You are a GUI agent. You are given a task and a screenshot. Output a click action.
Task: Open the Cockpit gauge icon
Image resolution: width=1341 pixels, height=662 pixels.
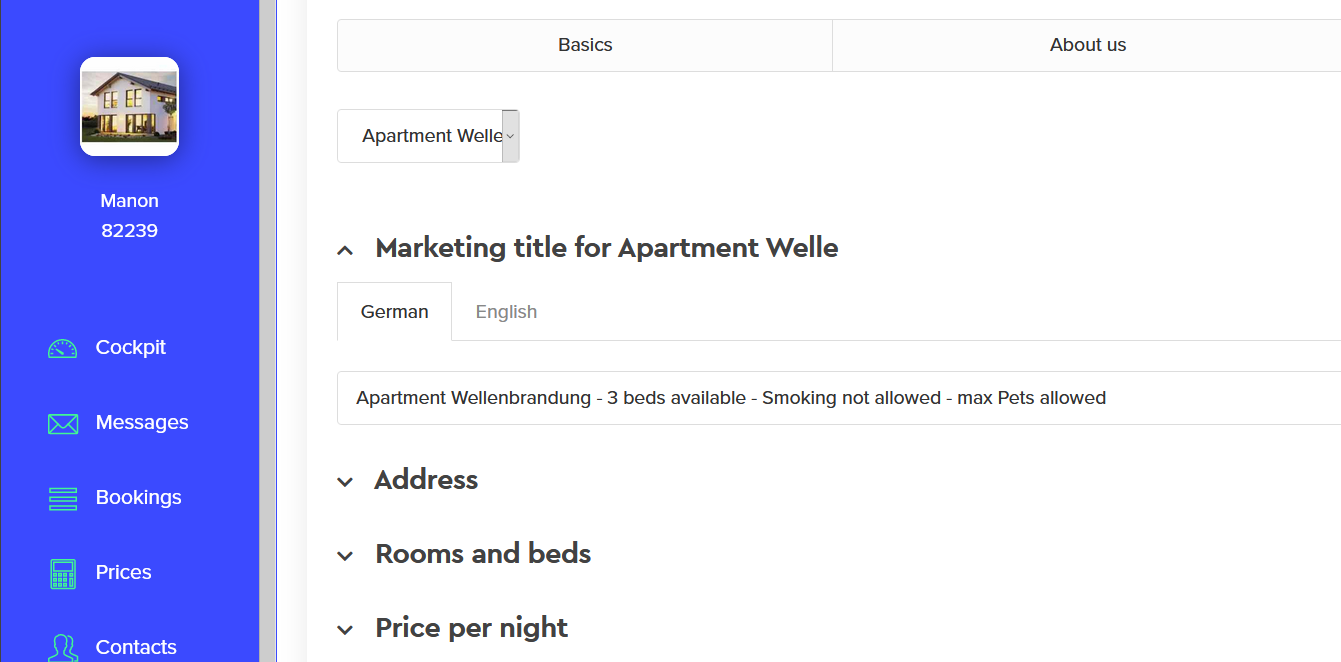(62, 348)
